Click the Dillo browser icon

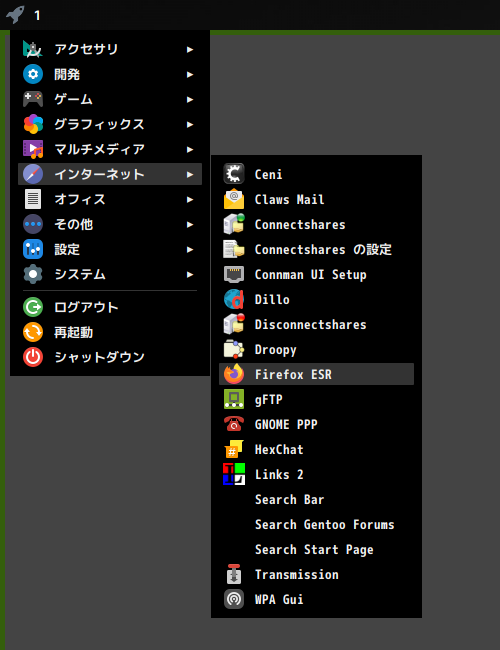coord(234,299)
